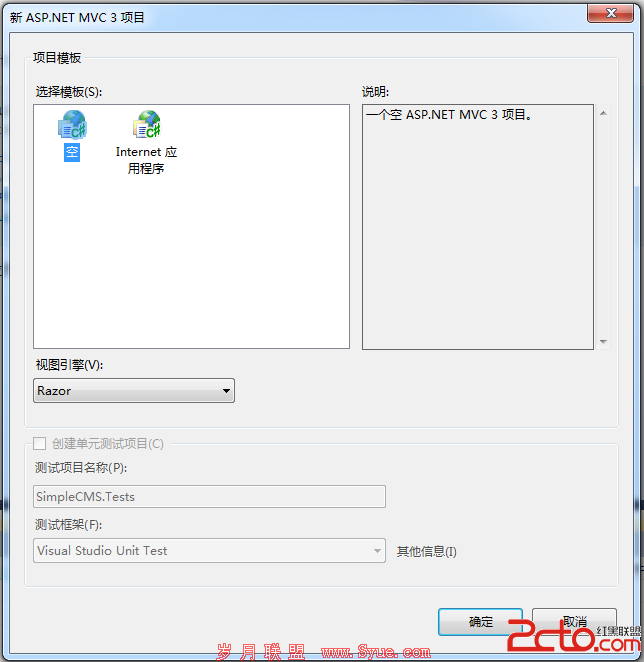Click empty area in 选择模板 list
644x662 pixels.
[191, 262]
